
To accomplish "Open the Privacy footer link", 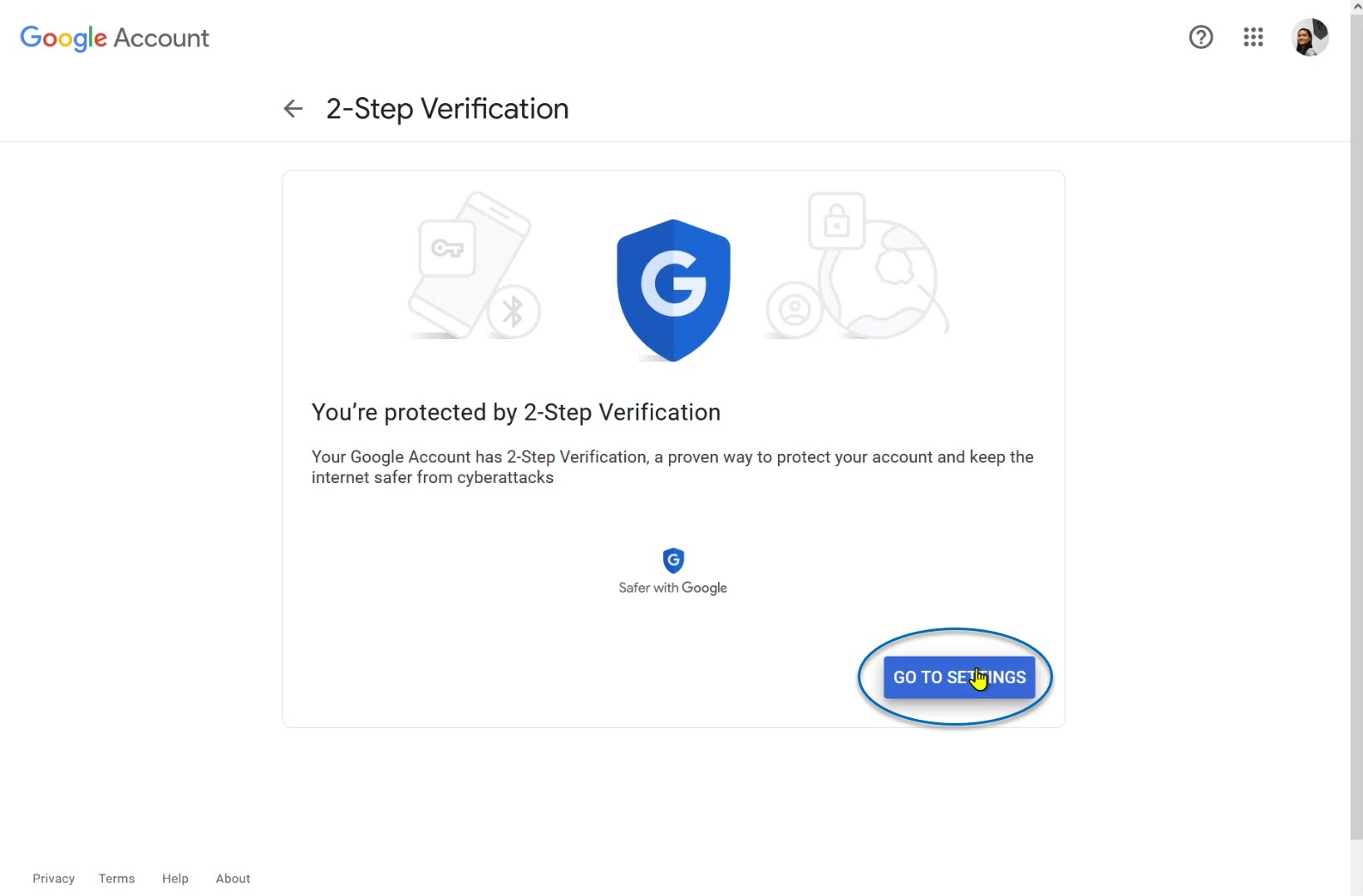I will [x=53, y=879].
